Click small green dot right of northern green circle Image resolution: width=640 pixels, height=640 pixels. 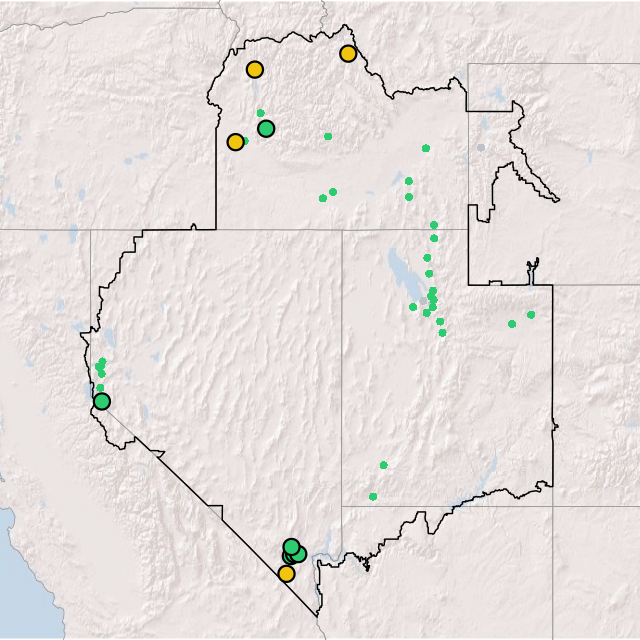328,136
